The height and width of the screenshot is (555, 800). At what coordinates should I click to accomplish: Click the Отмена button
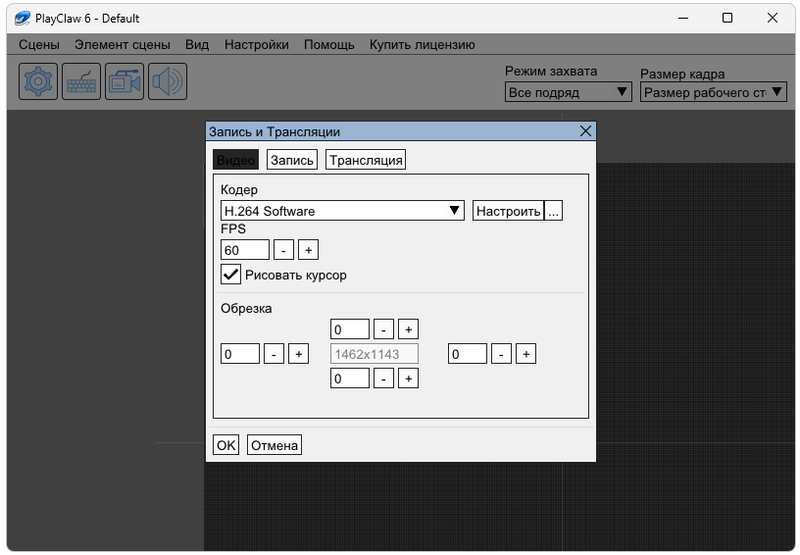coord(274,445)
